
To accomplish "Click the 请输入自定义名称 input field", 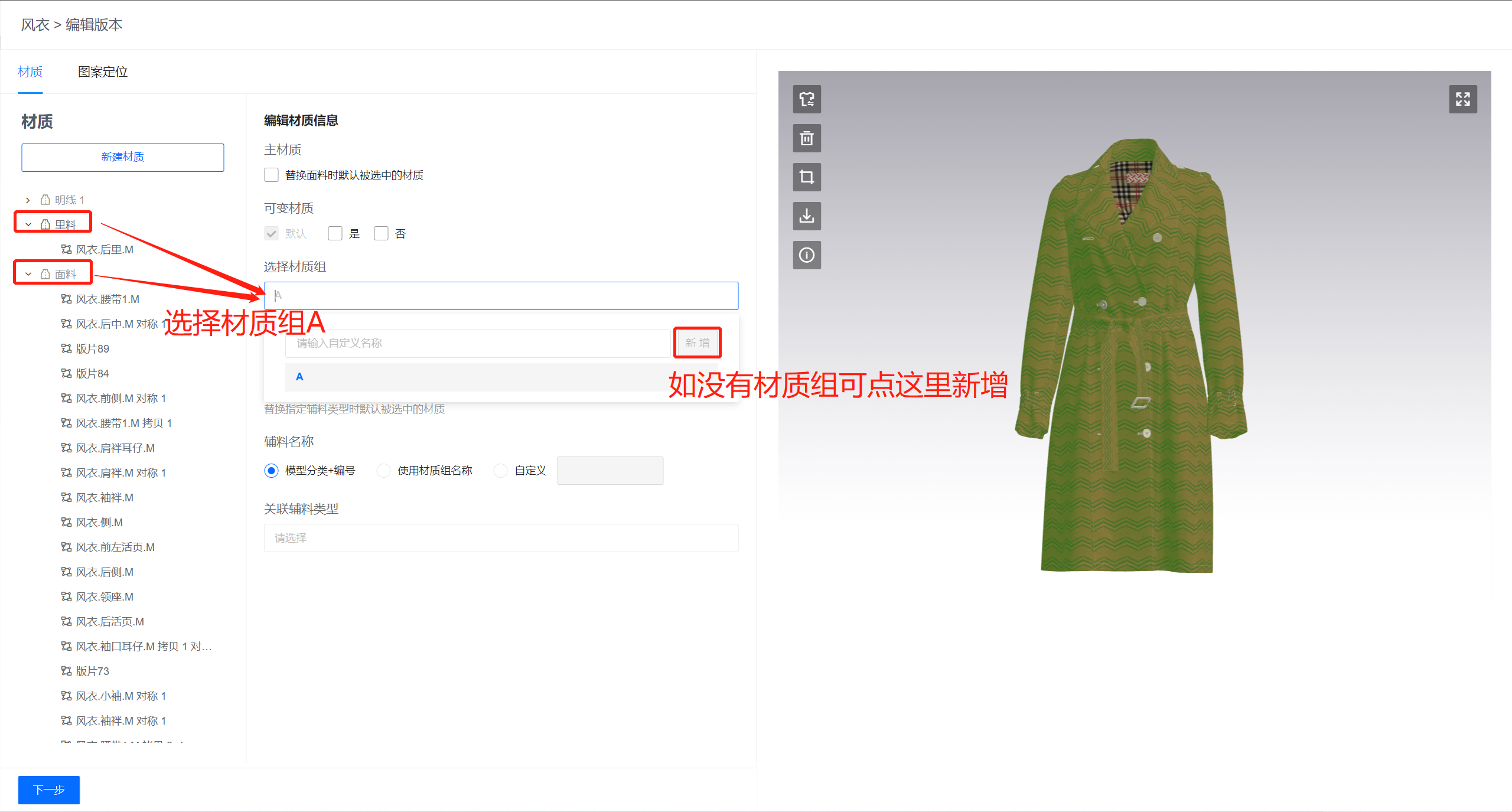I will pos(477,343).
